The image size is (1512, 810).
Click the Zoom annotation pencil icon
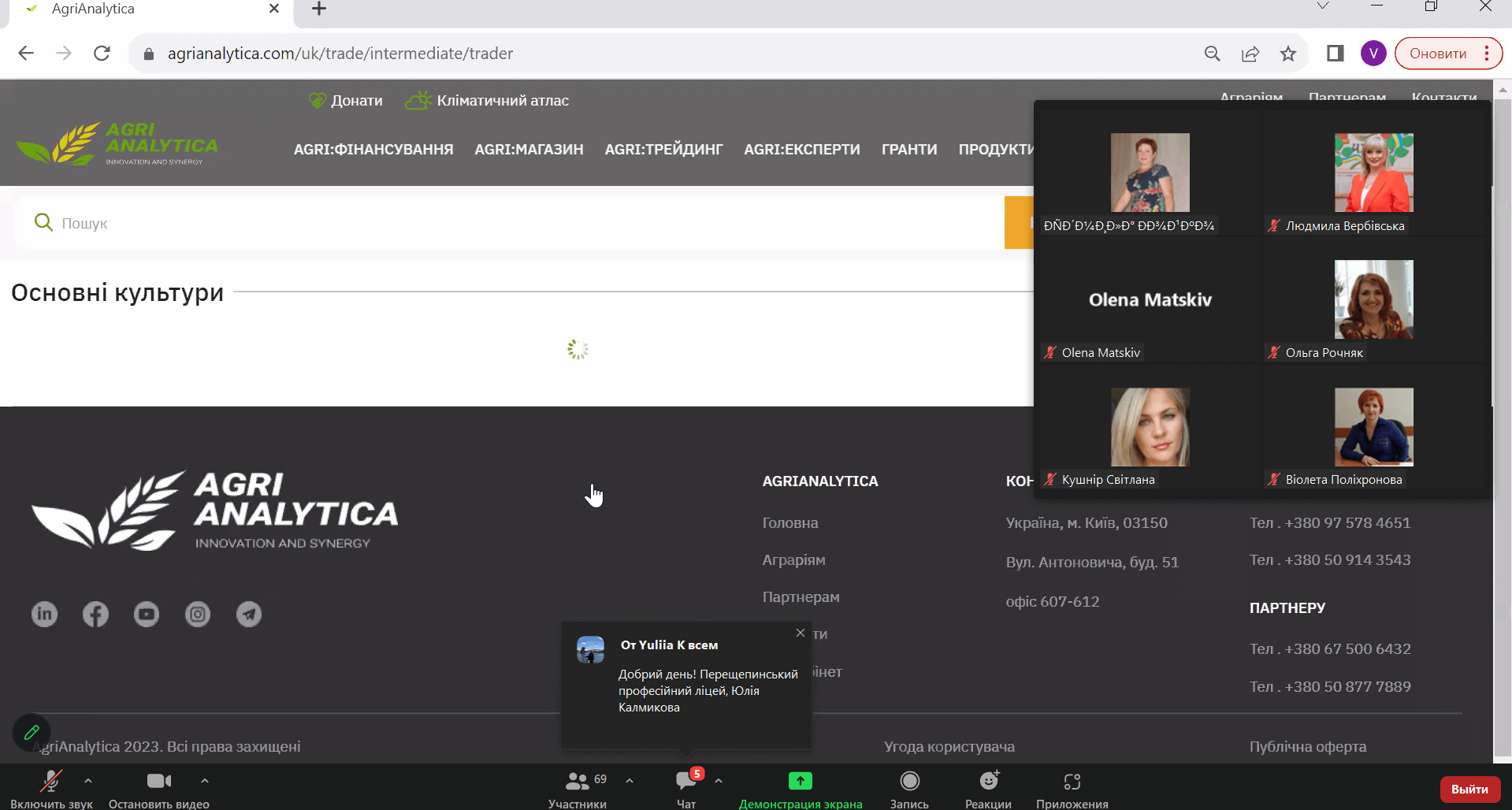[32, 732]
